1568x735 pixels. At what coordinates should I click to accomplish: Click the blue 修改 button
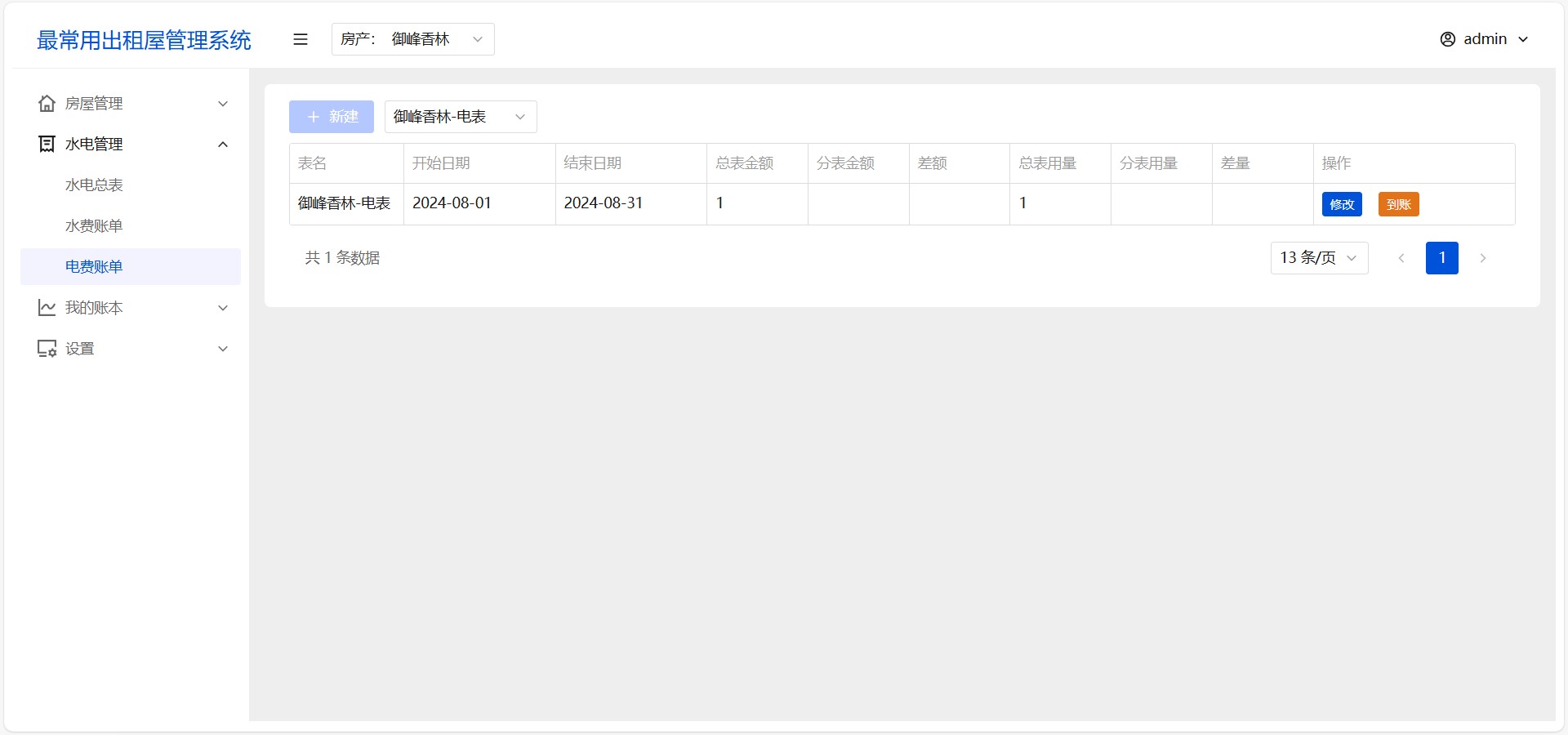point(1342,204)
